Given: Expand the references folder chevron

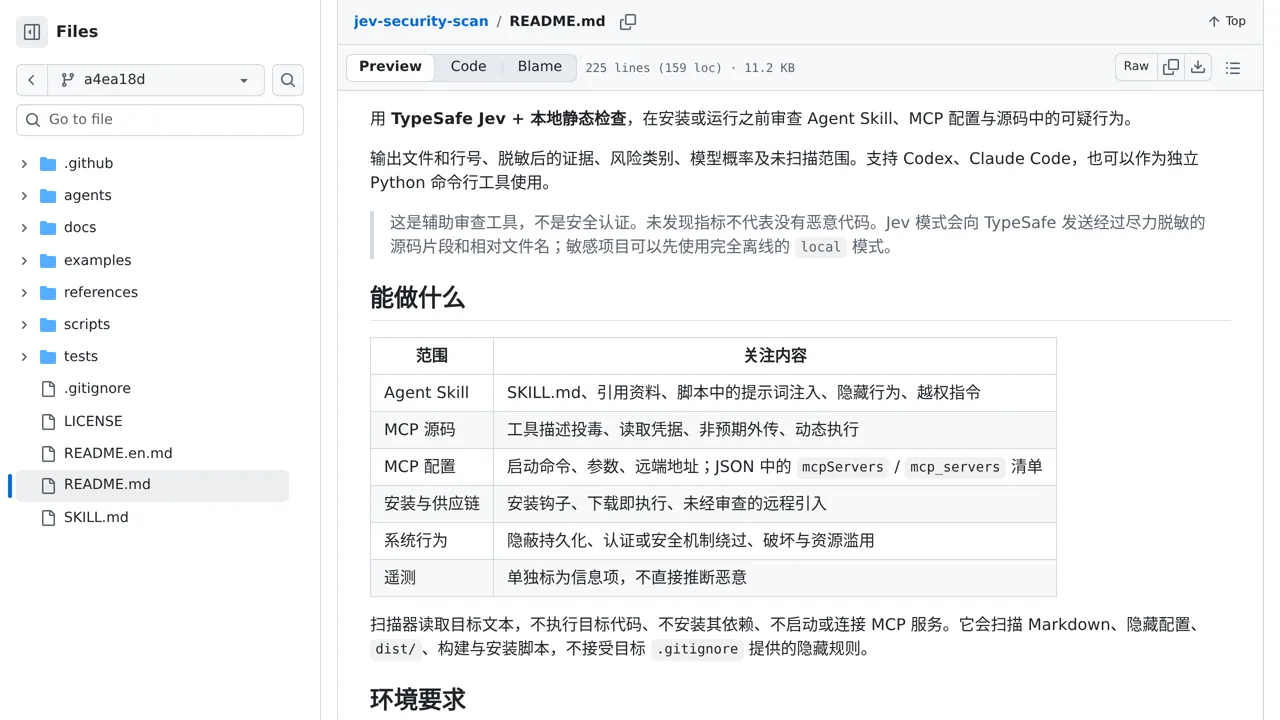Looking at the screenshot, I should 24,292.
